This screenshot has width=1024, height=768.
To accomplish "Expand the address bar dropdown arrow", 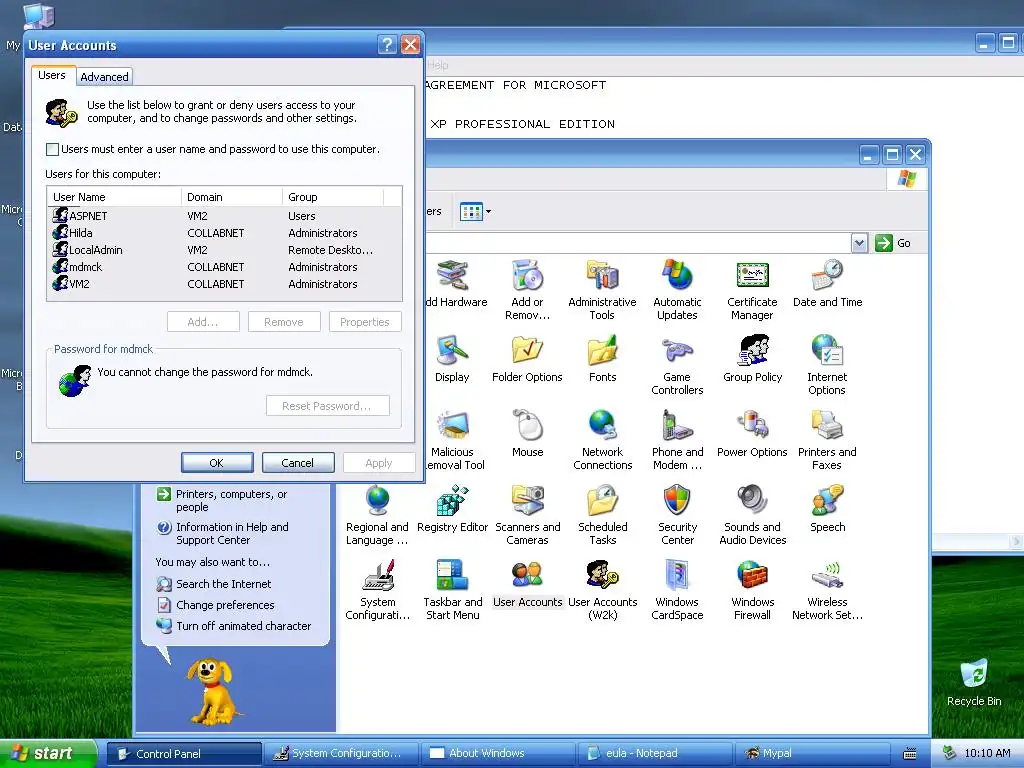I will (859, 243).
